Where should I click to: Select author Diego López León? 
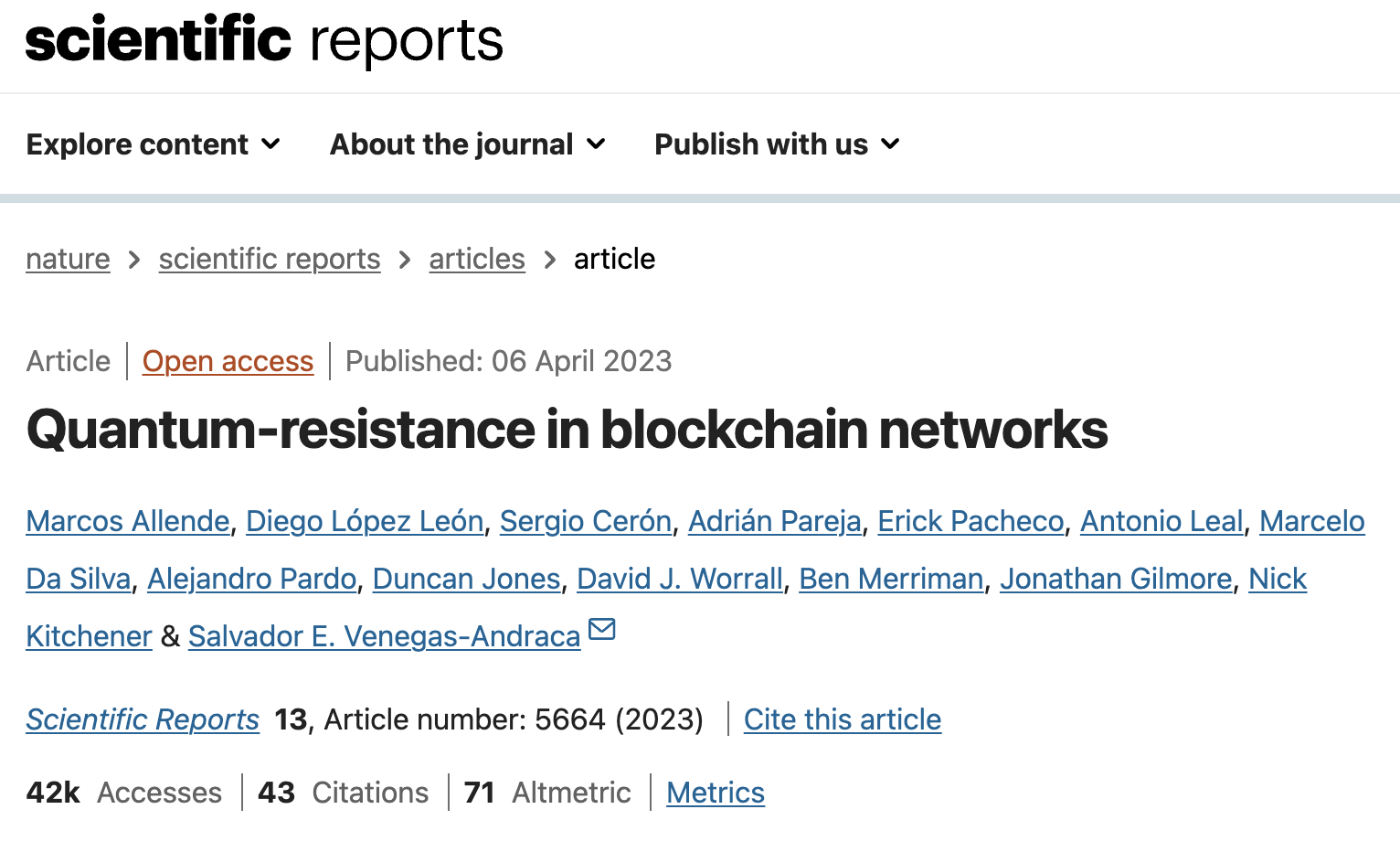coord(365,521)
